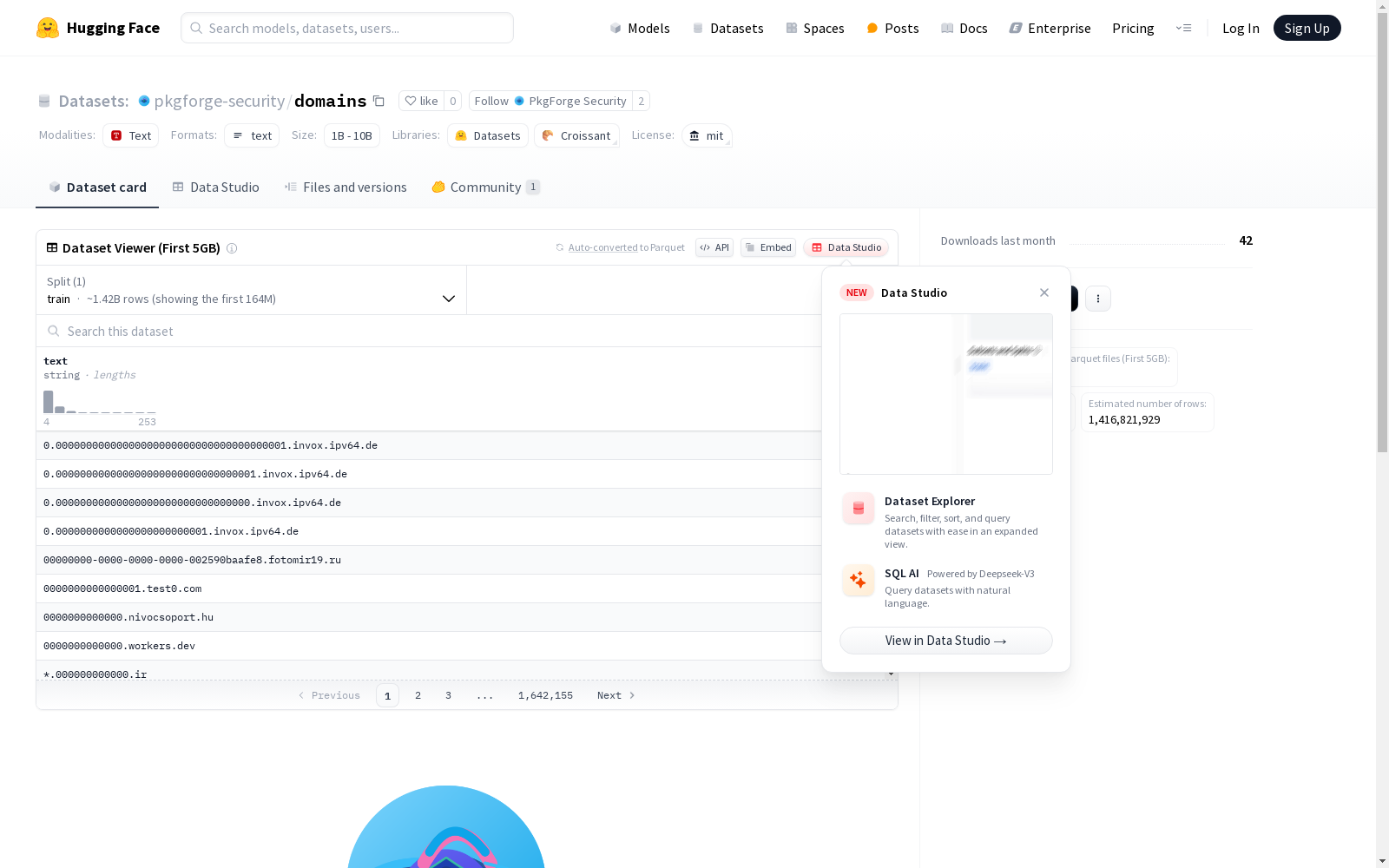Copy dataset name with the copy icon
The image size is (1389, 868).
[379, 101]
